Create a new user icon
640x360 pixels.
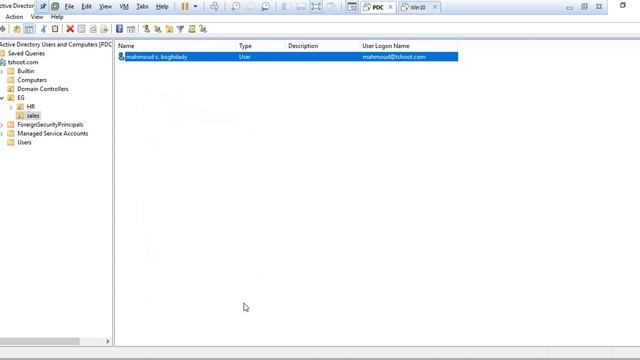tap(146, 29)
